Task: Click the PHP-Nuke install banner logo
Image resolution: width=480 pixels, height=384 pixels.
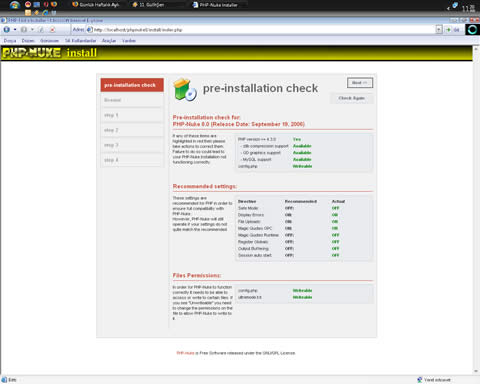Action: pyautogui.click(x=50, y=53)
